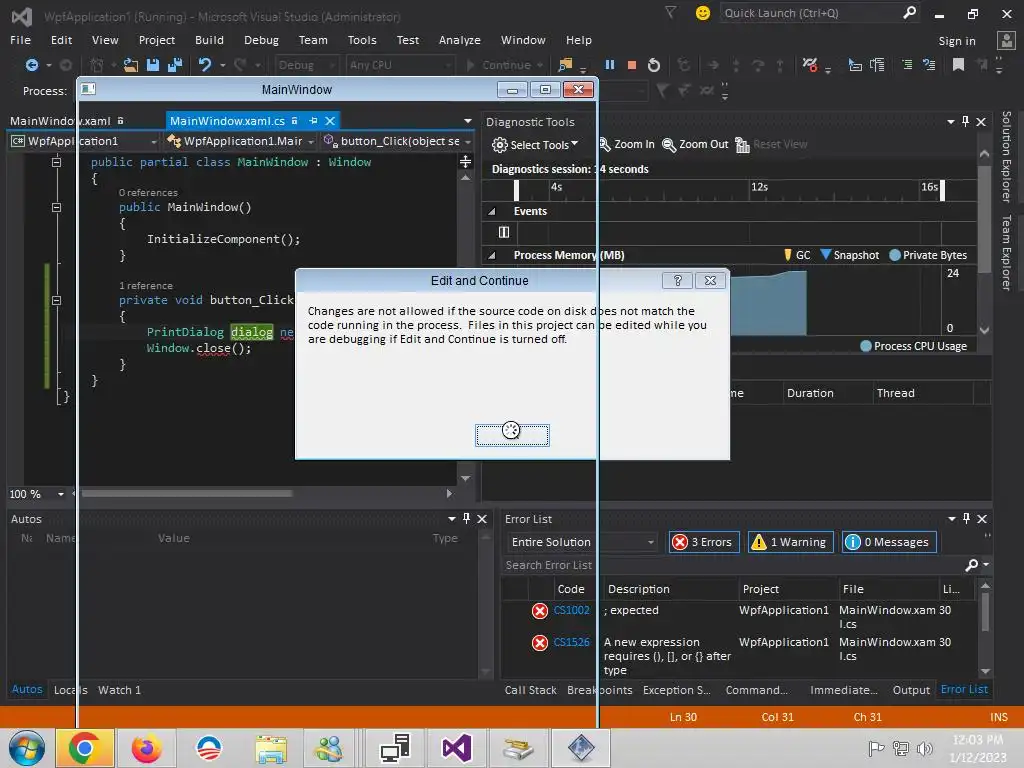Click the account icon next to Sign in
Screen dimensions: 1024x768
click(1006, 40)
